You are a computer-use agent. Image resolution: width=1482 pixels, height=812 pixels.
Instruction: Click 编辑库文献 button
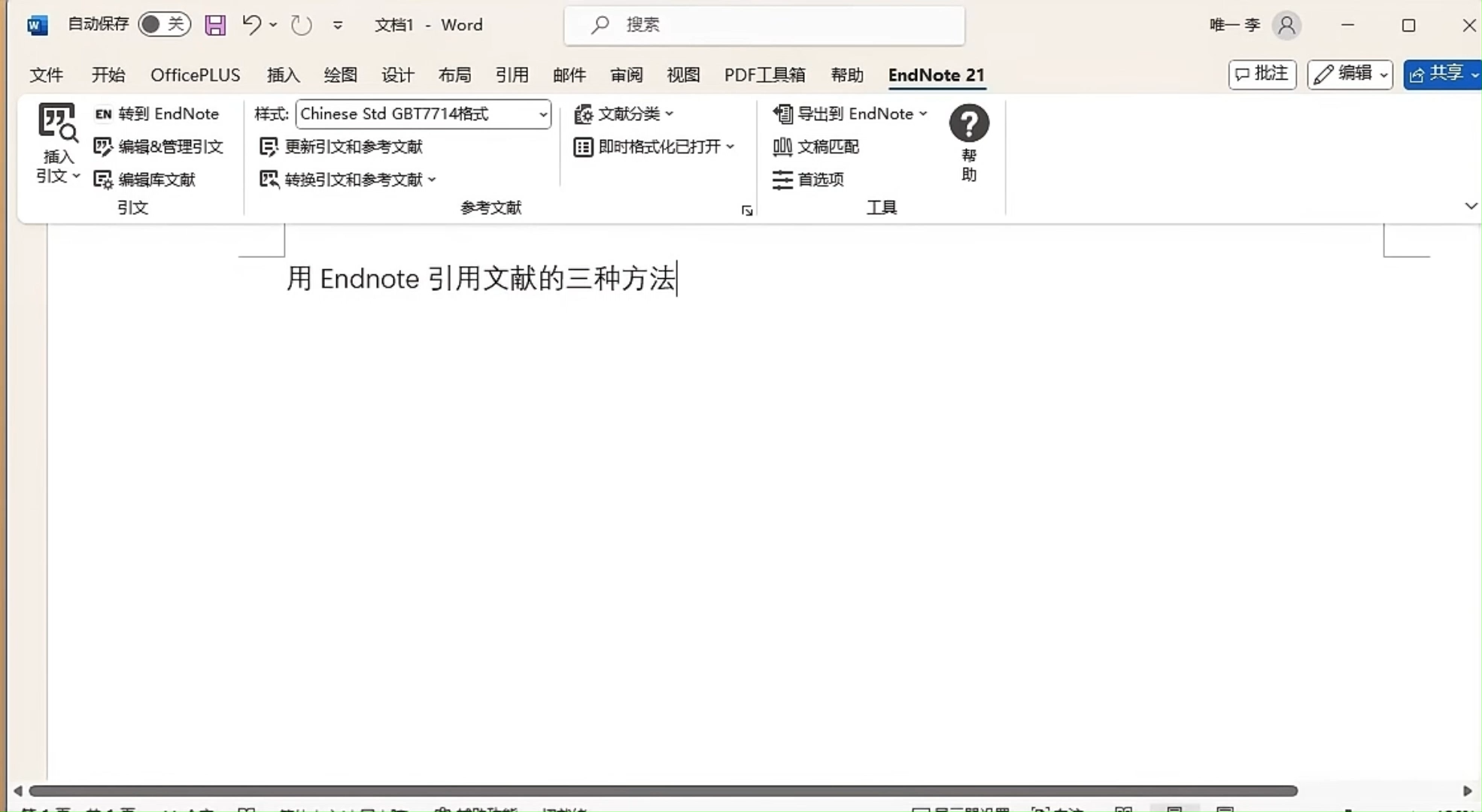144,180
